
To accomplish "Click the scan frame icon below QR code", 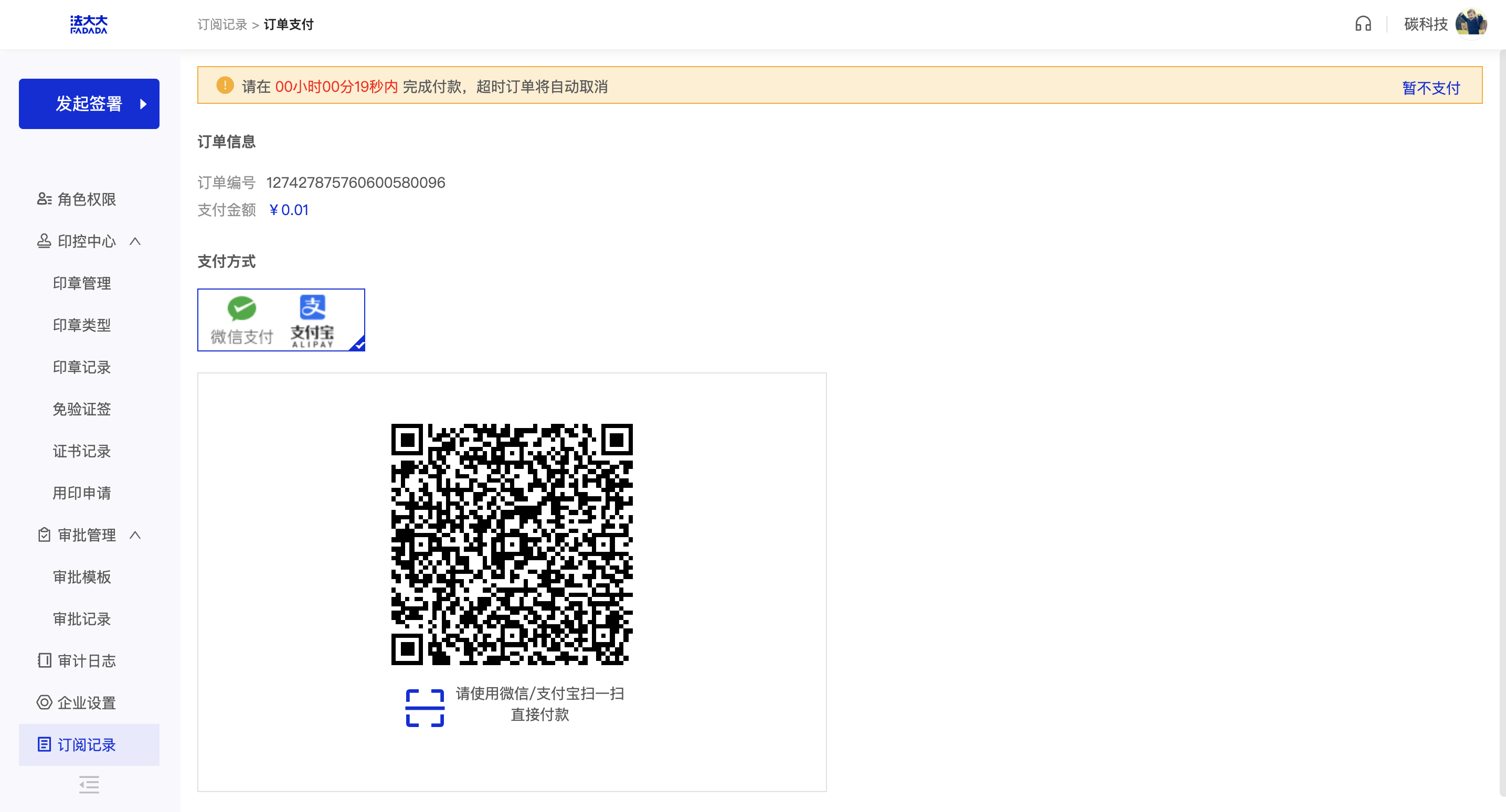I will [425, 708].
